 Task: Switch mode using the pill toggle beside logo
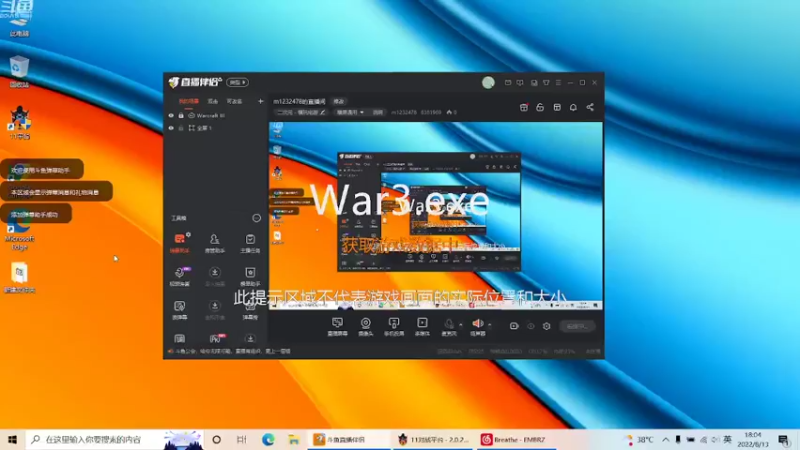coord(237,82)
